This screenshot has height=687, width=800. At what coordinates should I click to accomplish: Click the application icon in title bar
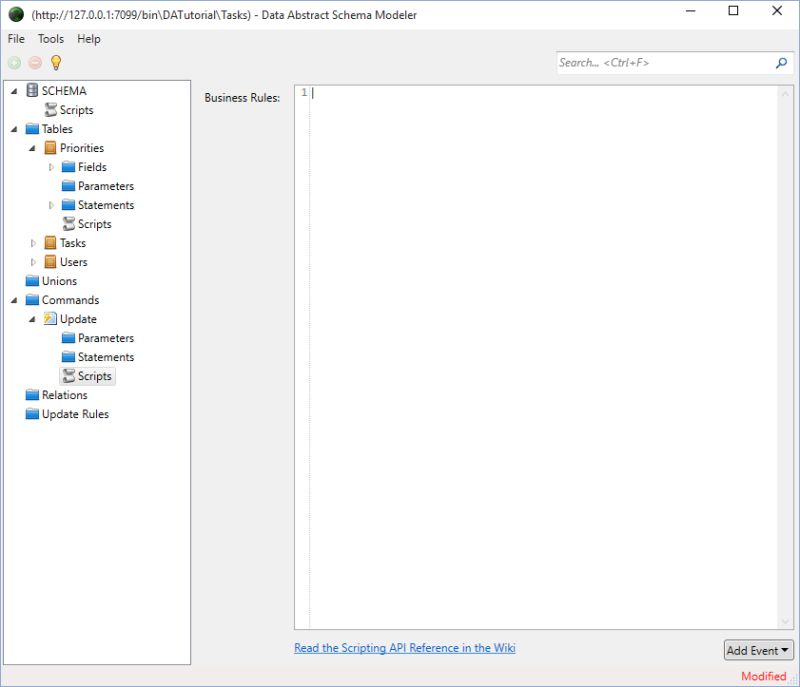pos(16,14)
